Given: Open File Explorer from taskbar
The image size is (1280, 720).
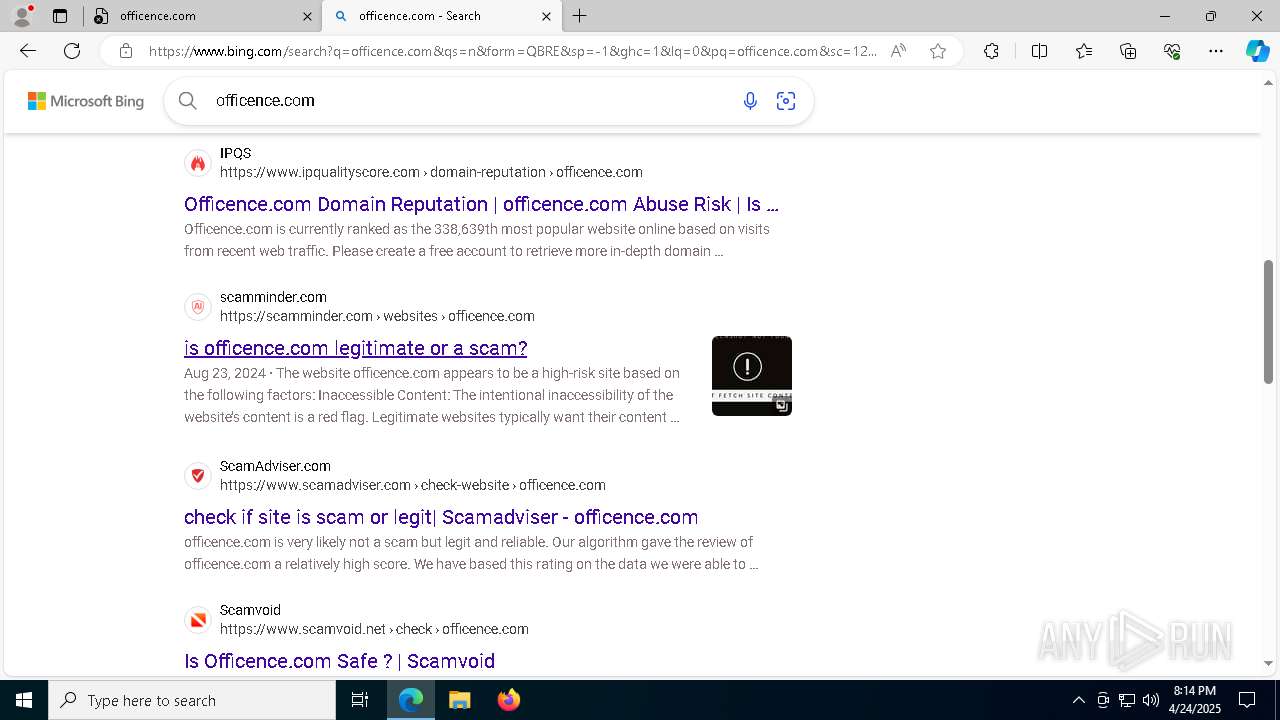Looking at the screenshot, I should (x=459, y=700).
